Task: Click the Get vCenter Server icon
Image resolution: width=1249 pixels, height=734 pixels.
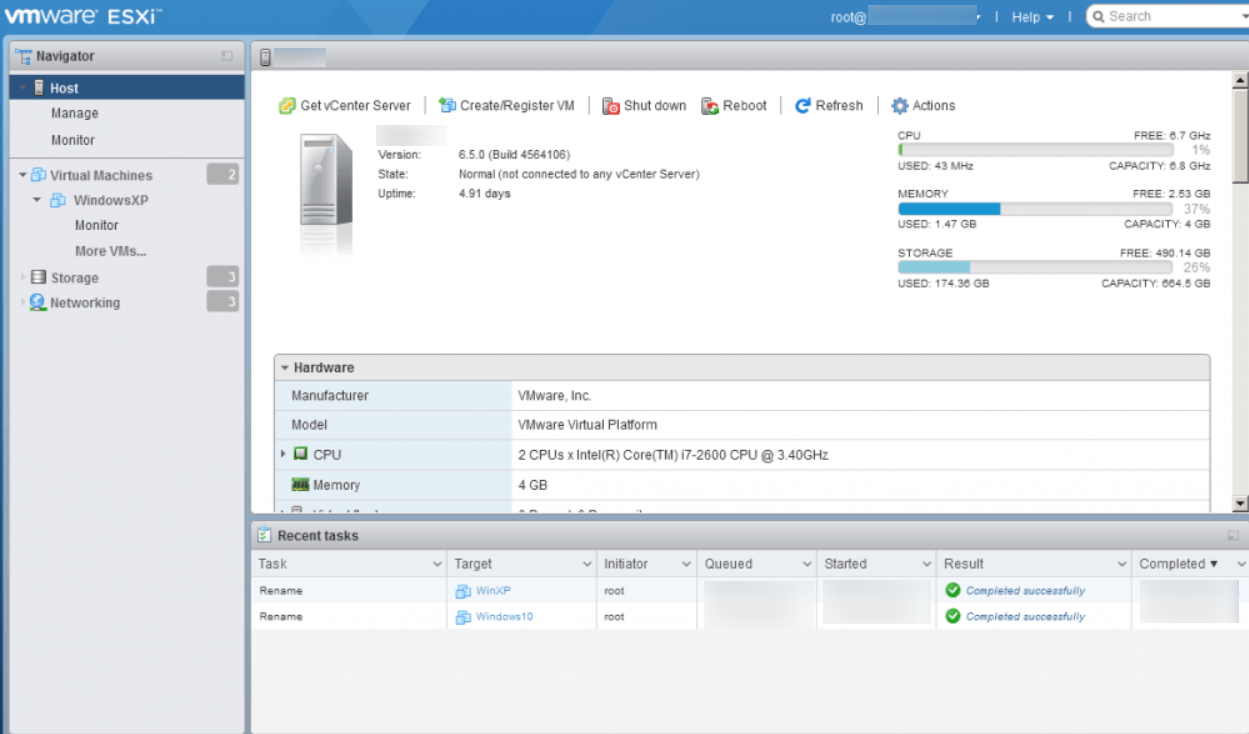Action: [287, 105]
